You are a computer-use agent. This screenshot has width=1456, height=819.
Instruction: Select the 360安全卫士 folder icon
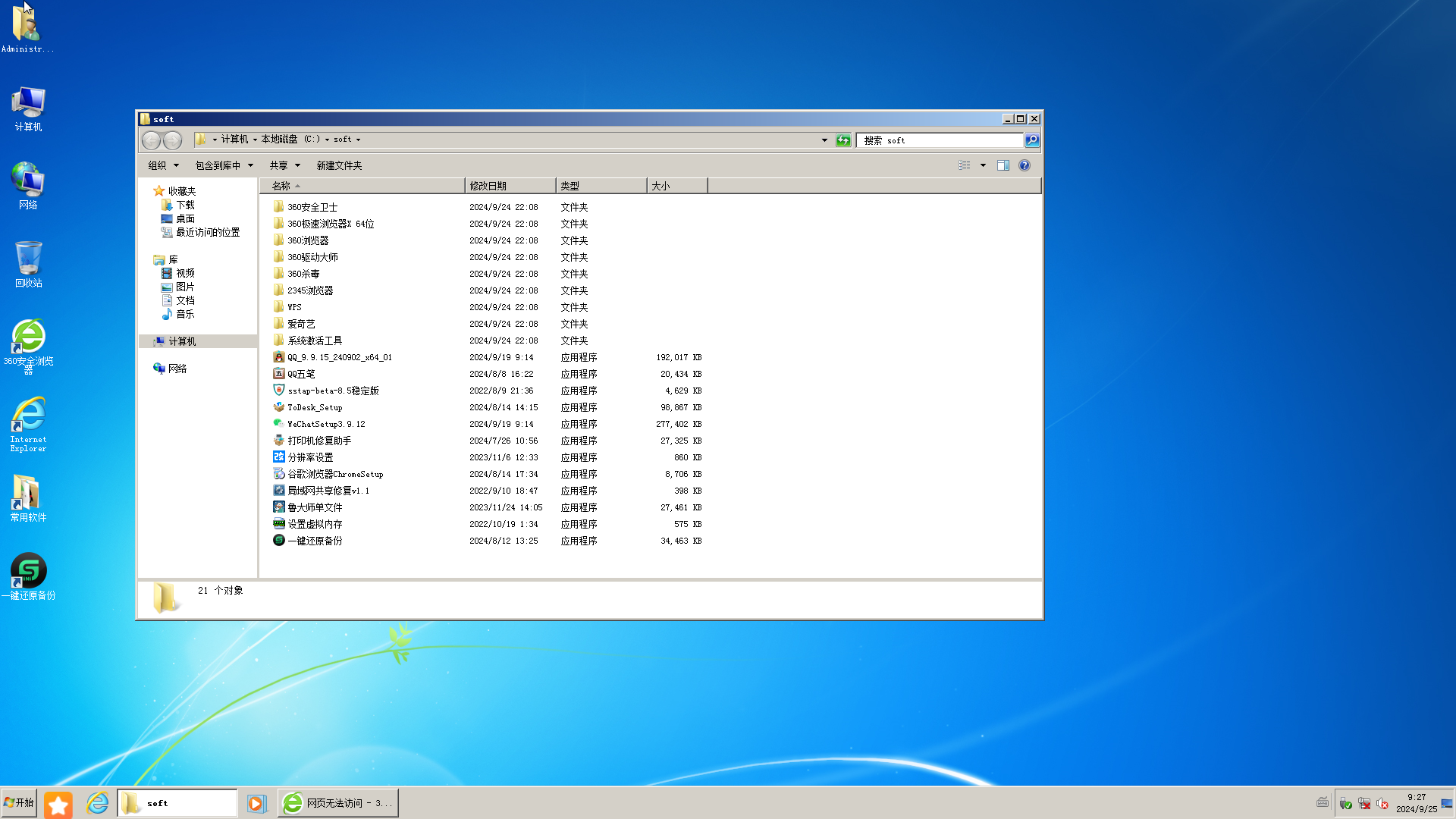(x=279, y=206)
